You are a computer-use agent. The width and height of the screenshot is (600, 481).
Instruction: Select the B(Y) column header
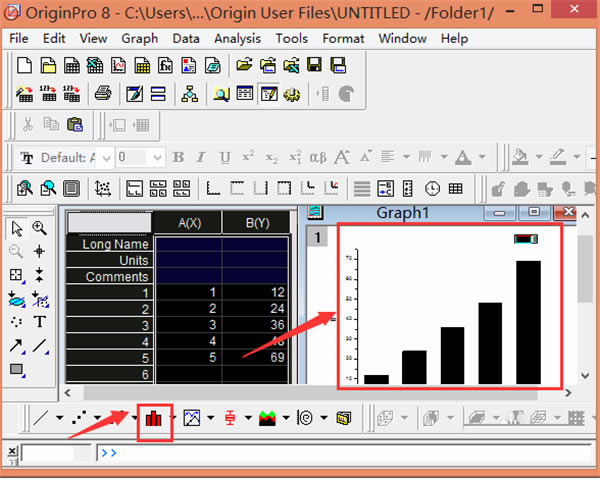tap(257, 223)
